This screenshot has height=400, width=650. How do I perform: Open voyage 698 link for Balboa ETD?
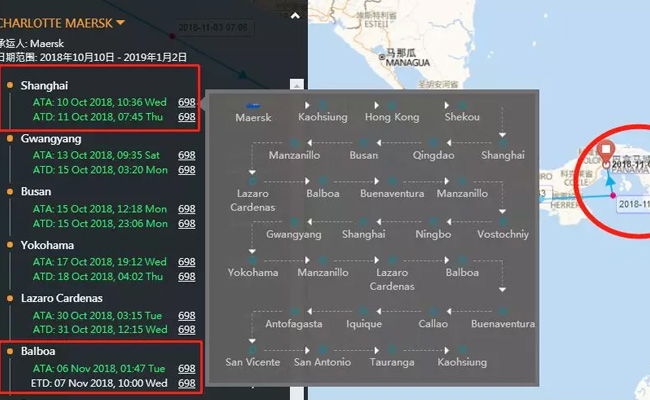pyautogui.click(x=187, y=383)
